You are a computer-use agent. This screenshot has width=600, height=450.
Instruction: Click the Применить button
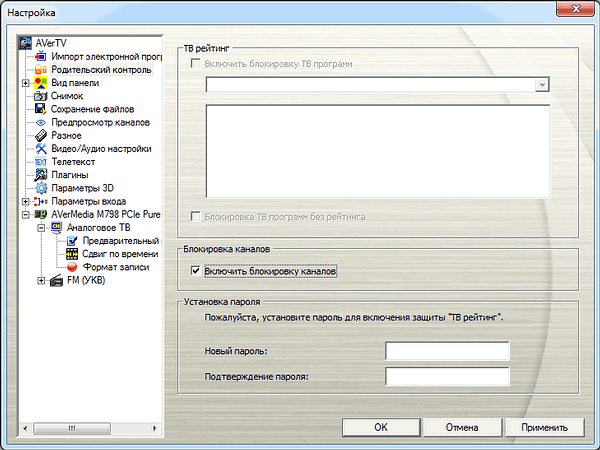[x=545, y=427]
